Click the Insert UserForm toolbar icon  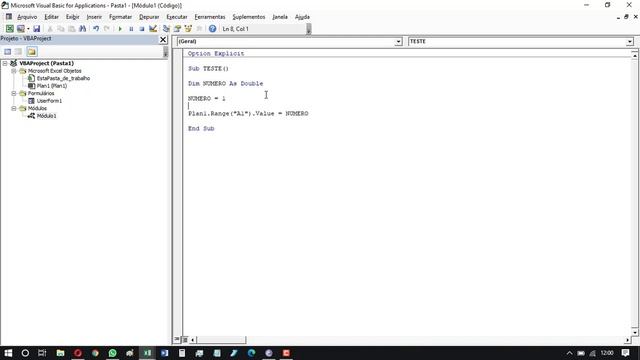click(x=20, y=29)
